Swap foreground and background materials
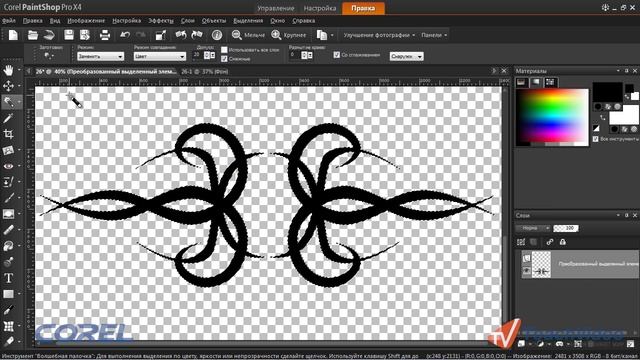Screen dimensions: 640x360 pyautogui.click(x=602, y=118)
